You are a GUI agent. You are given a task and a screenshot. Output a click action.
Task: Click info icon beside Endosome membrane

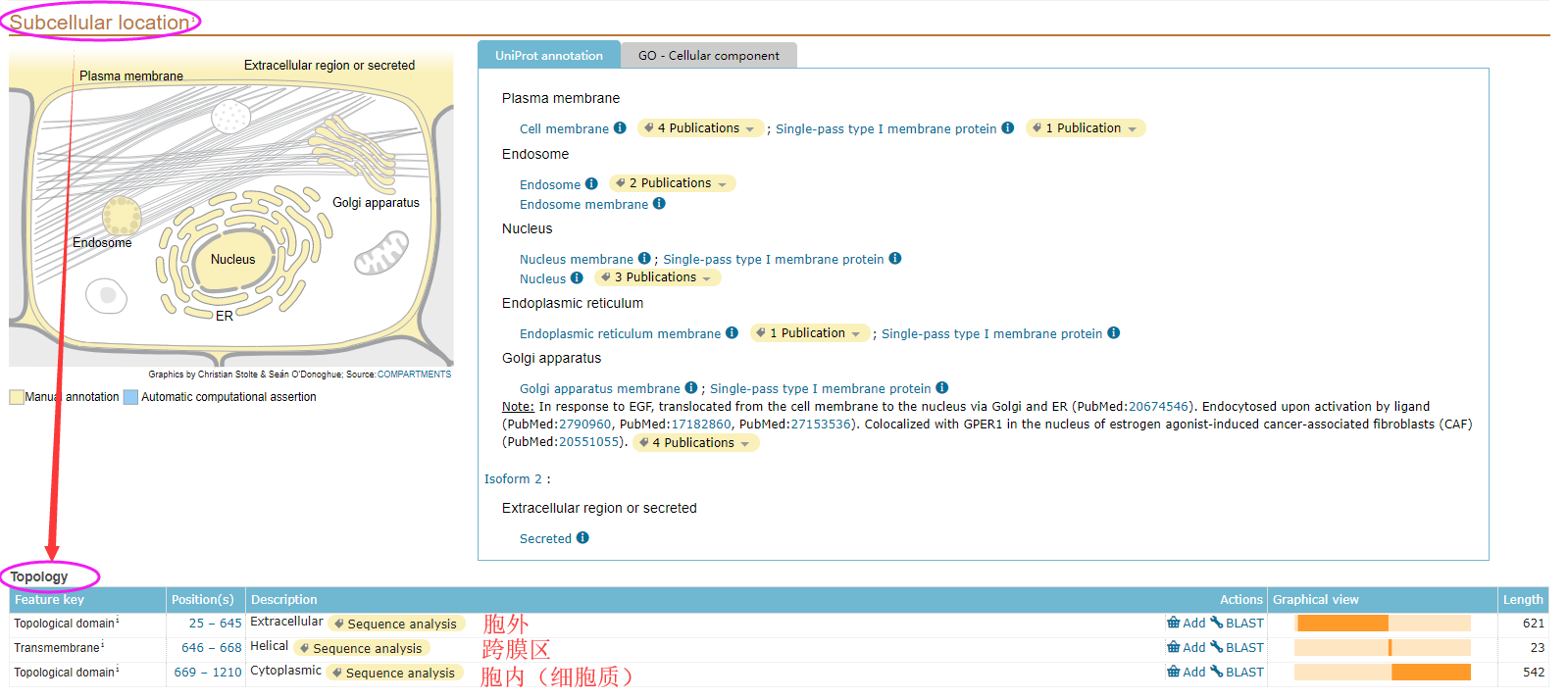pyautogui.click(x=659, y=204)
